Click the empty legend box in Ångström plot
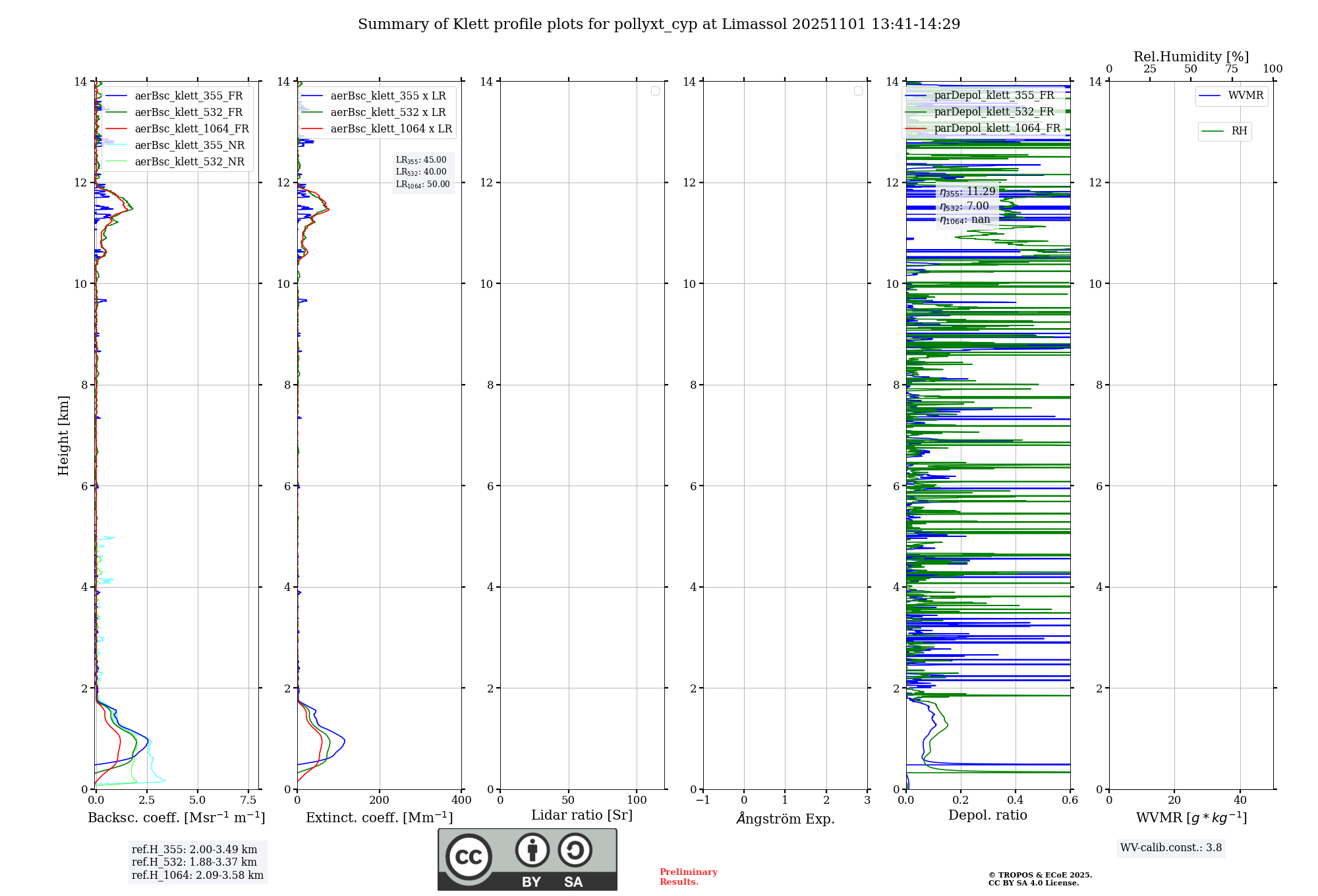The width and height of the screenshot is (1318, 896). pos(858,91)
